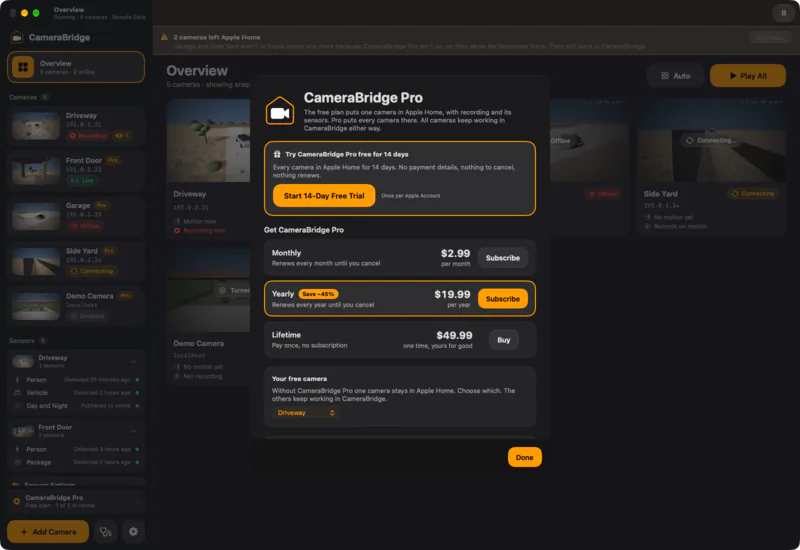Click the Garage Offline badge in sidebar
Viewport: 800px width, 550px height.
(x=85, y=226)
